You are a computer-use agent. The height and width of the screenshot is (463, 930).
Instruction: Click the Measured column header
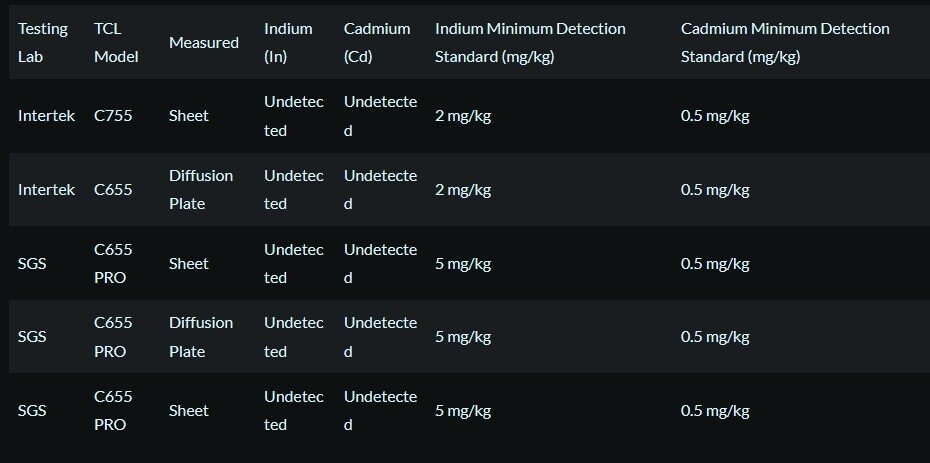pyautogui.click(x=204, y=43)
